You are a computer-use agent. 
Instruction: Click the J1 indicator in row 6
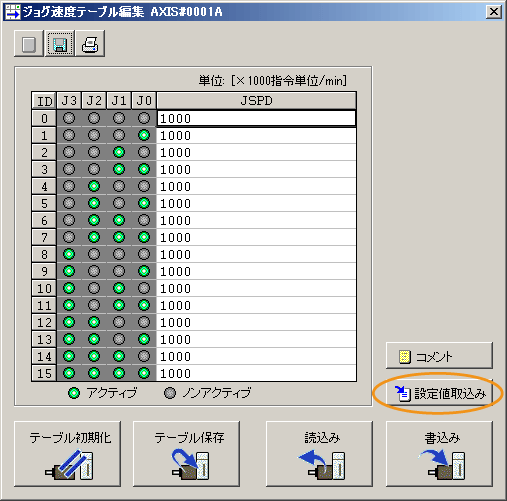119,220
